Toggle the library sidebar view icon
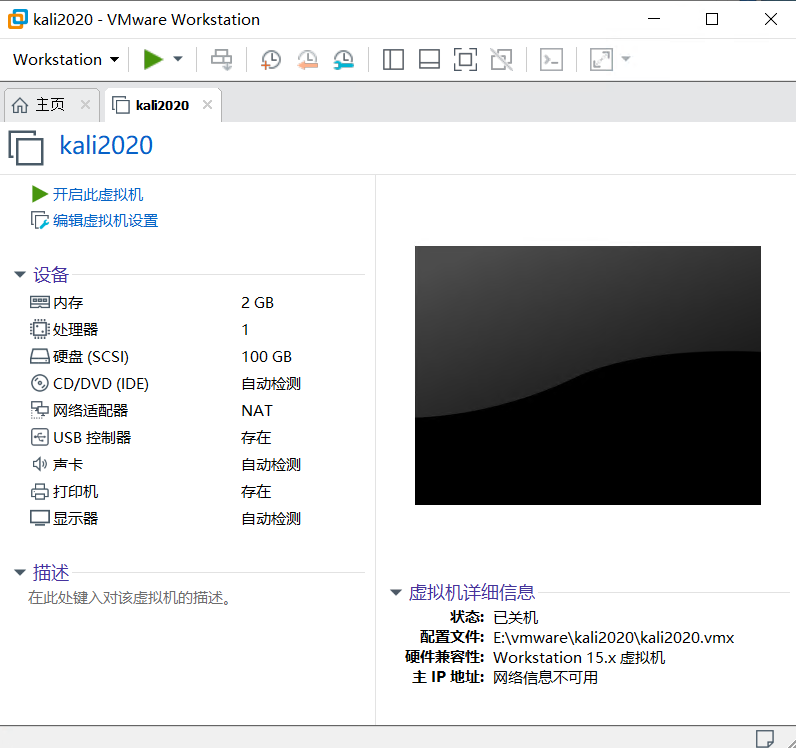796x748 pixels. pos(393,59)
